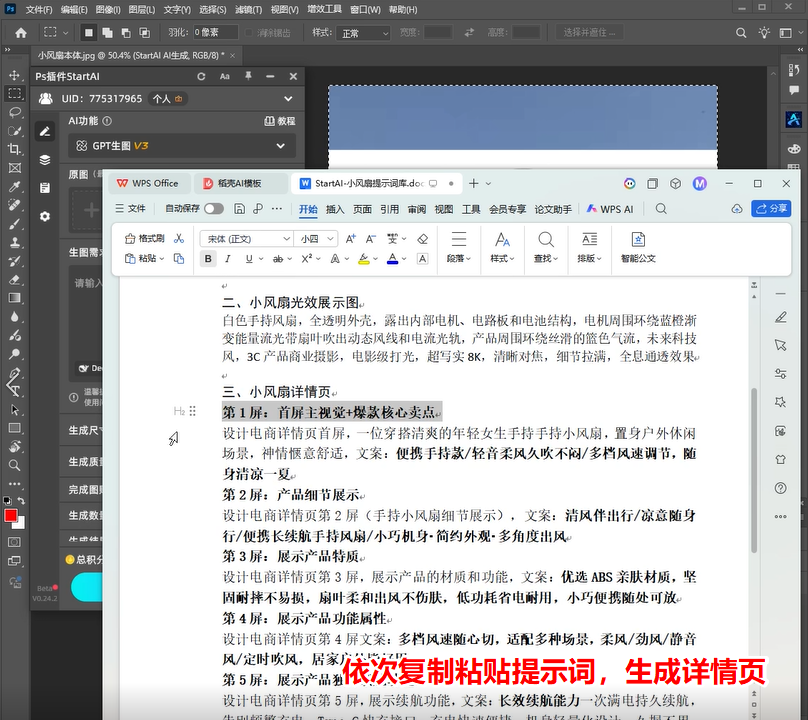Toggle Quick Mask mode in Photoshop
Screen dimensions: 808x720
coord(14,542)
